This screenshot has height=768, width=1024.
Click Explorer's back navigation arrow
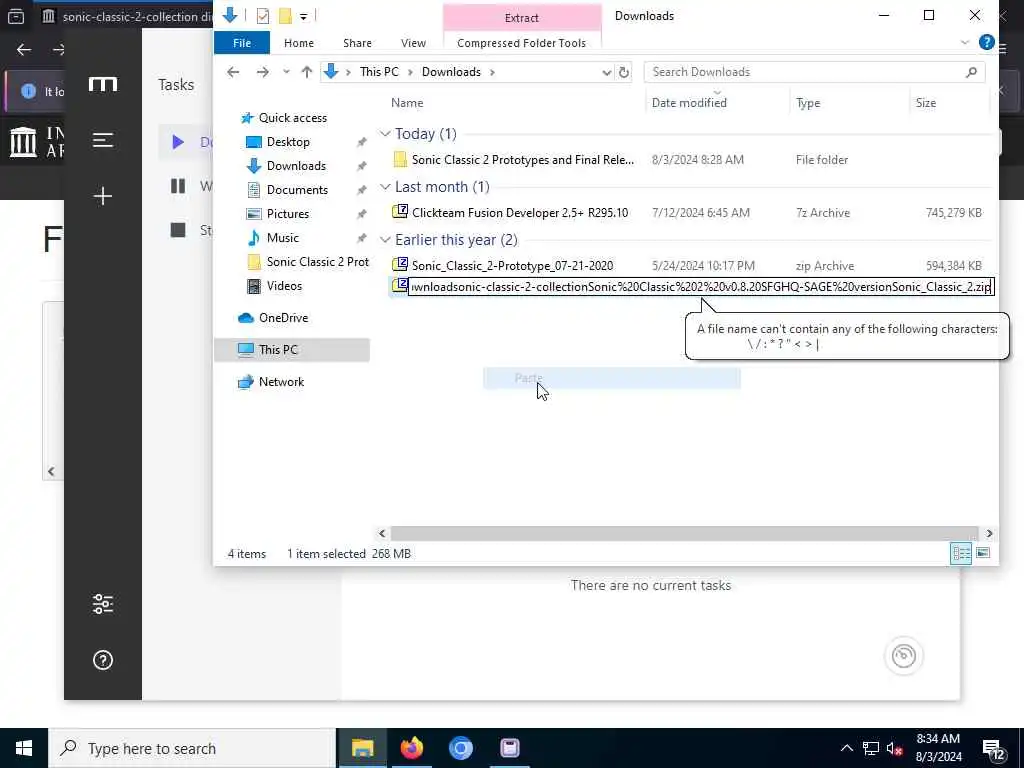(x=233, y=72)
